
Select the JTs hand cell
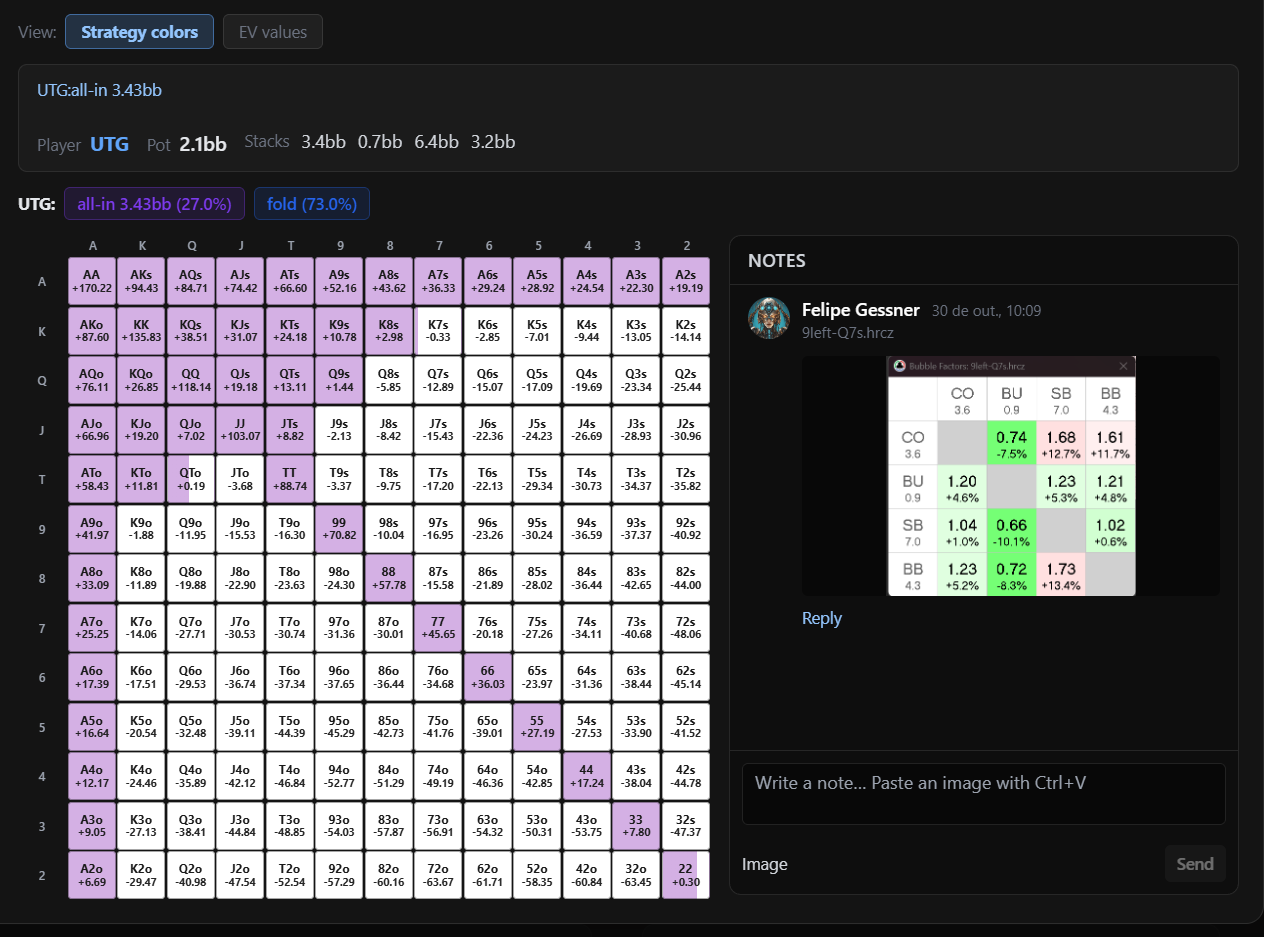pos(290,430)
